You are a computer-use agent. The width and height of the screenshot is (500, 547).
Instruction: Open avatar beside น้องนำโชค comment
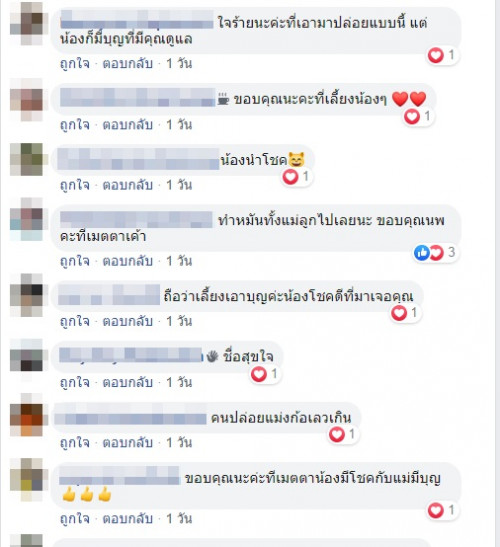(x=27, y=159)
